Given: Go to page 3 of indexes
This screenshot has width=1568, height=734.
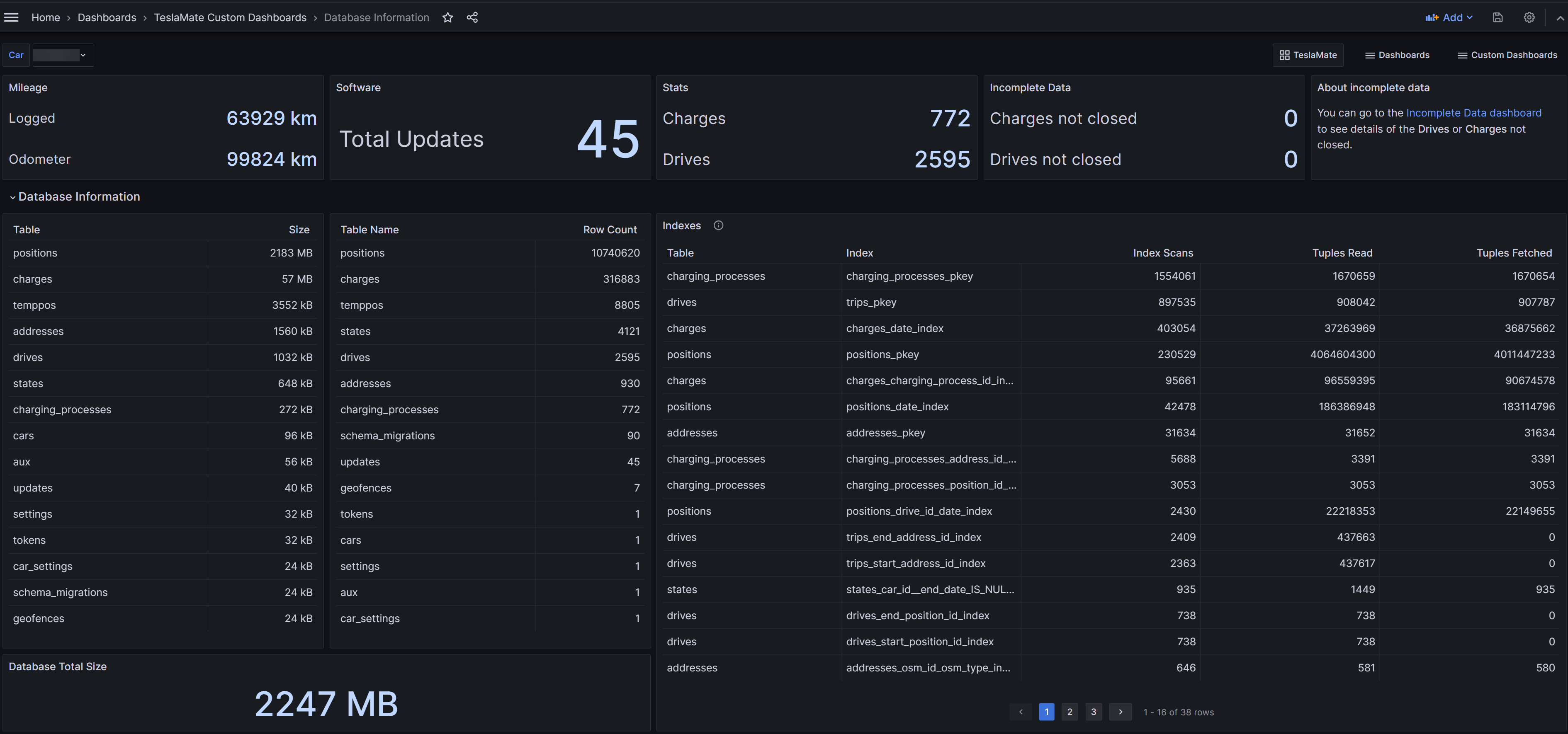Looking at the screenshot, I should 1093,712.
